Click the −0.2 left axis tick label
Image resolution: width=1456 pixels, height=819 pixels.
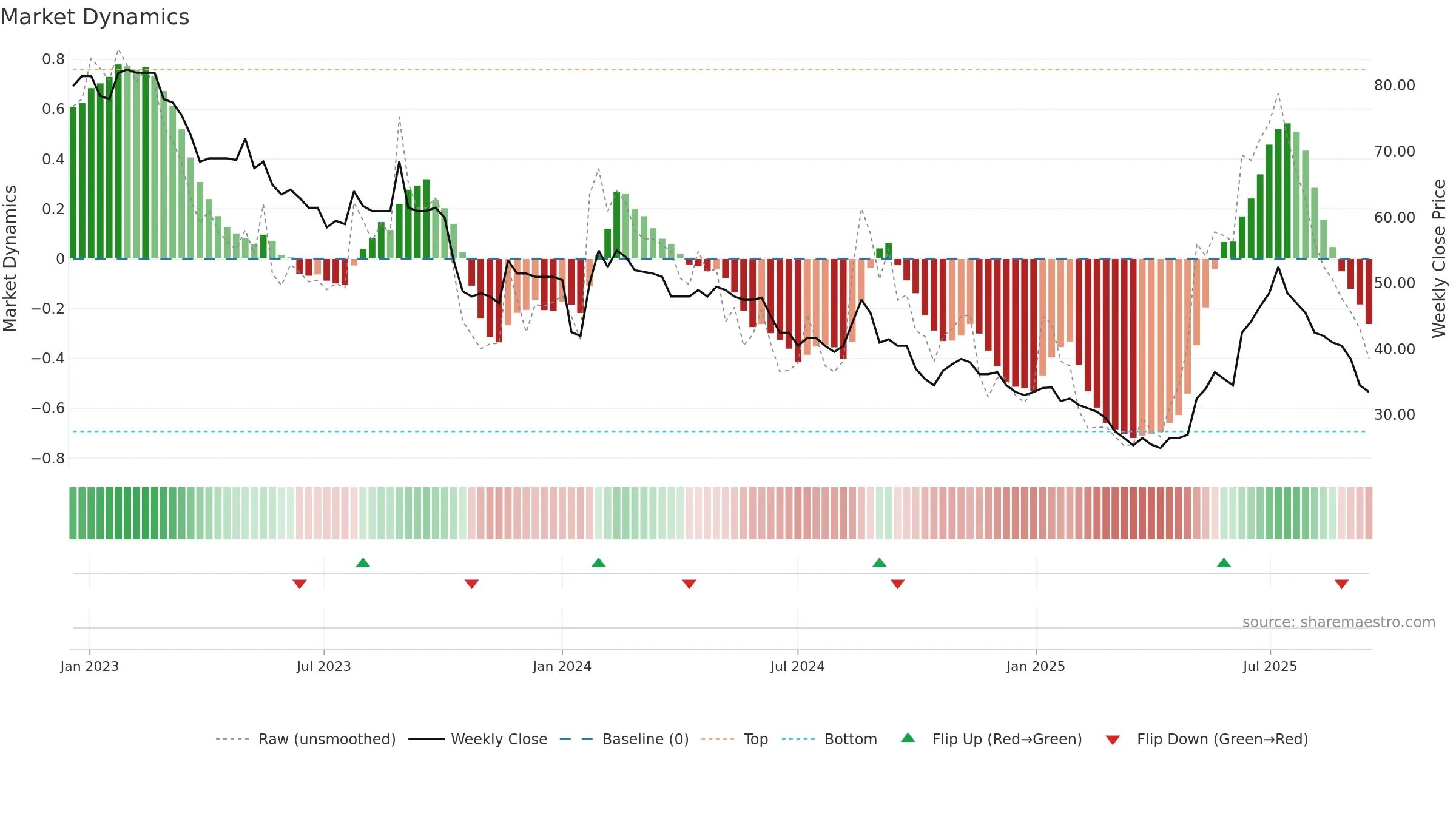pyautogui.click(x=48, y=309)
